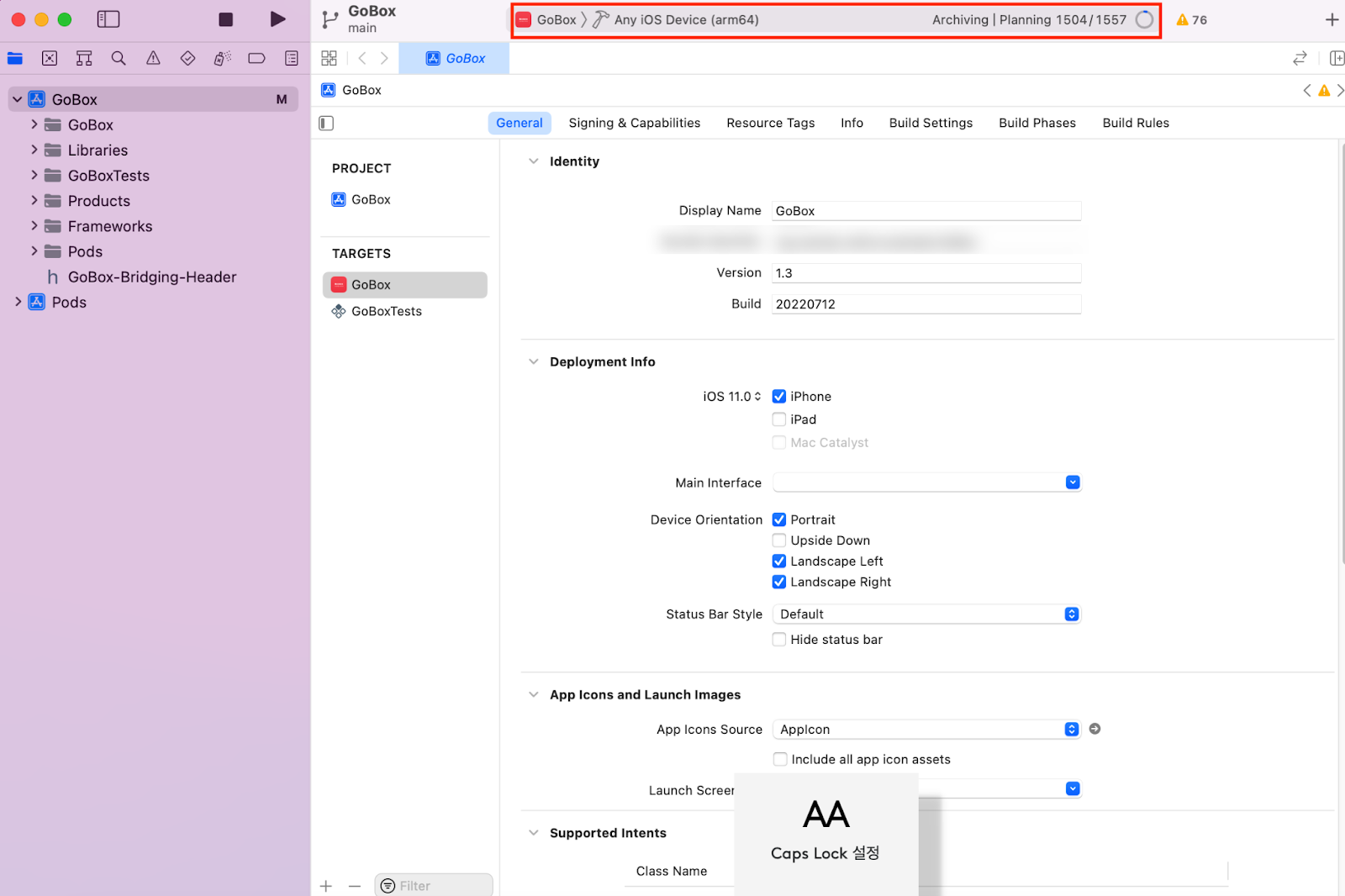This screenshot has width=1345, height=896.
Task: Toggle the editor review swap arrows
Action: tap(1300, 58)
